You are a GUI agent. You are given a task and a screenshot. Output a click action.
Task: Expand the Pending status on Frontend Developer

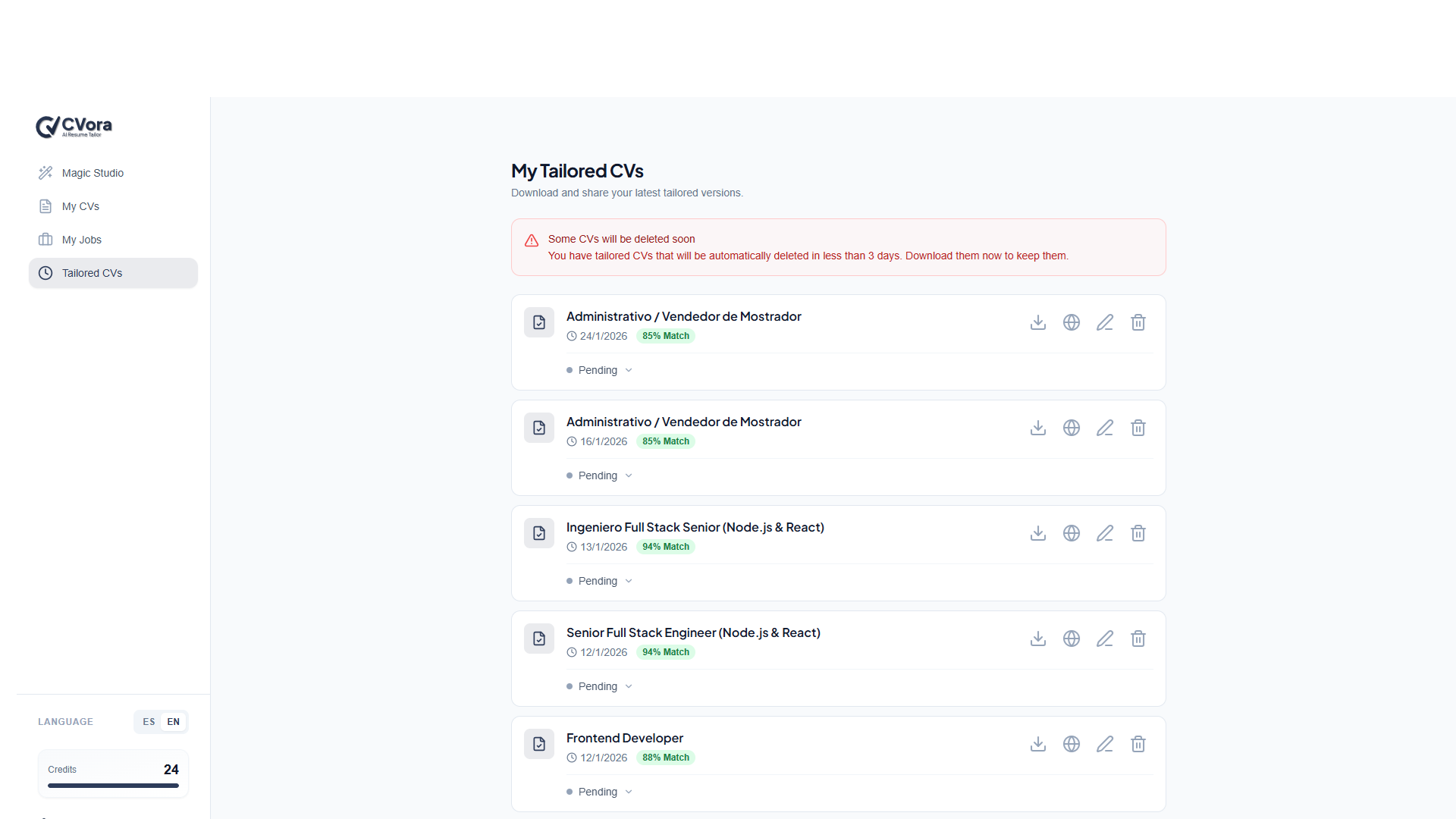pyautogui.click(x=599, y=791)
